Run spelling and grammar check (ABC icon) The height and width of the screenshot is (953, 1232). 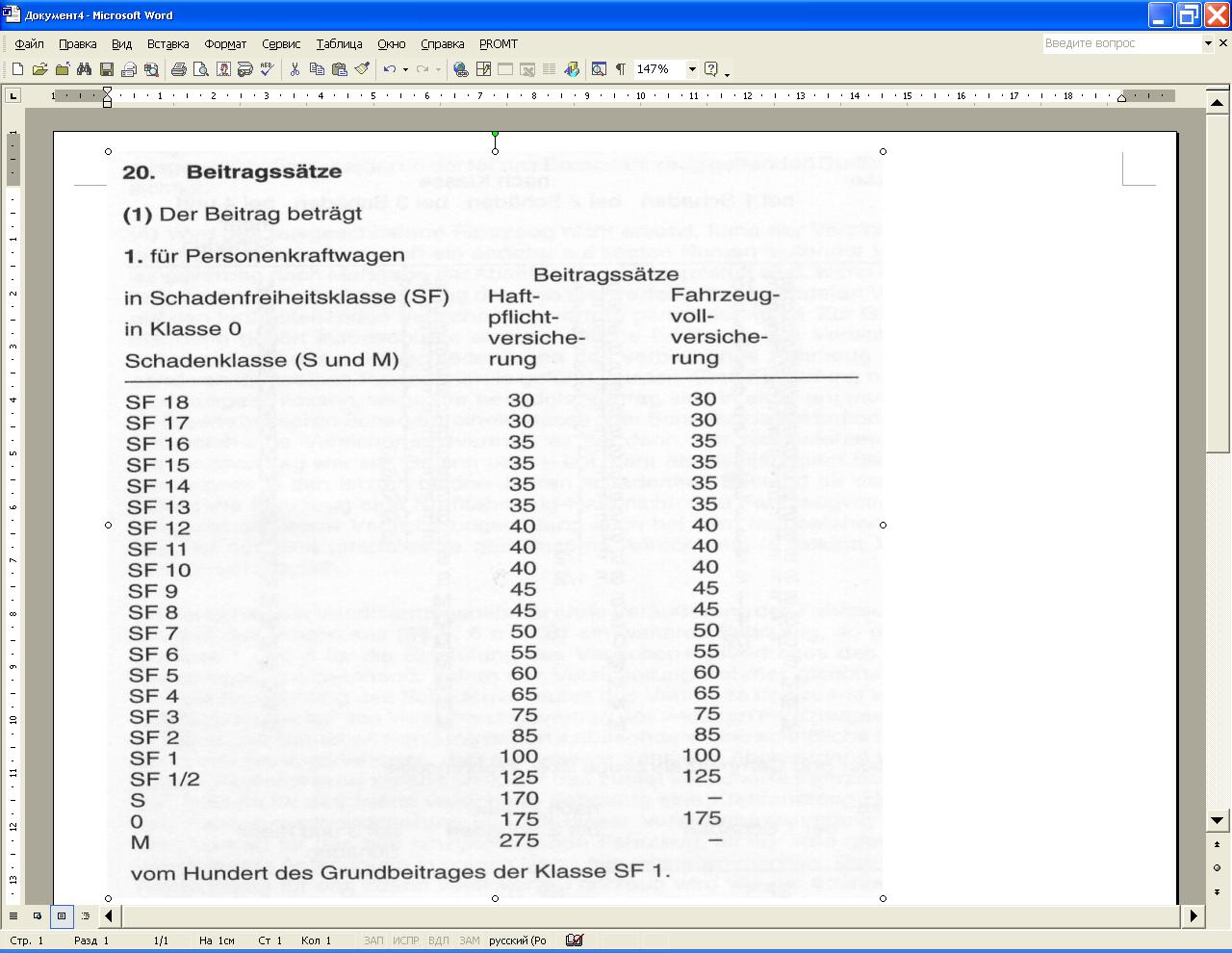click(267, 69)
